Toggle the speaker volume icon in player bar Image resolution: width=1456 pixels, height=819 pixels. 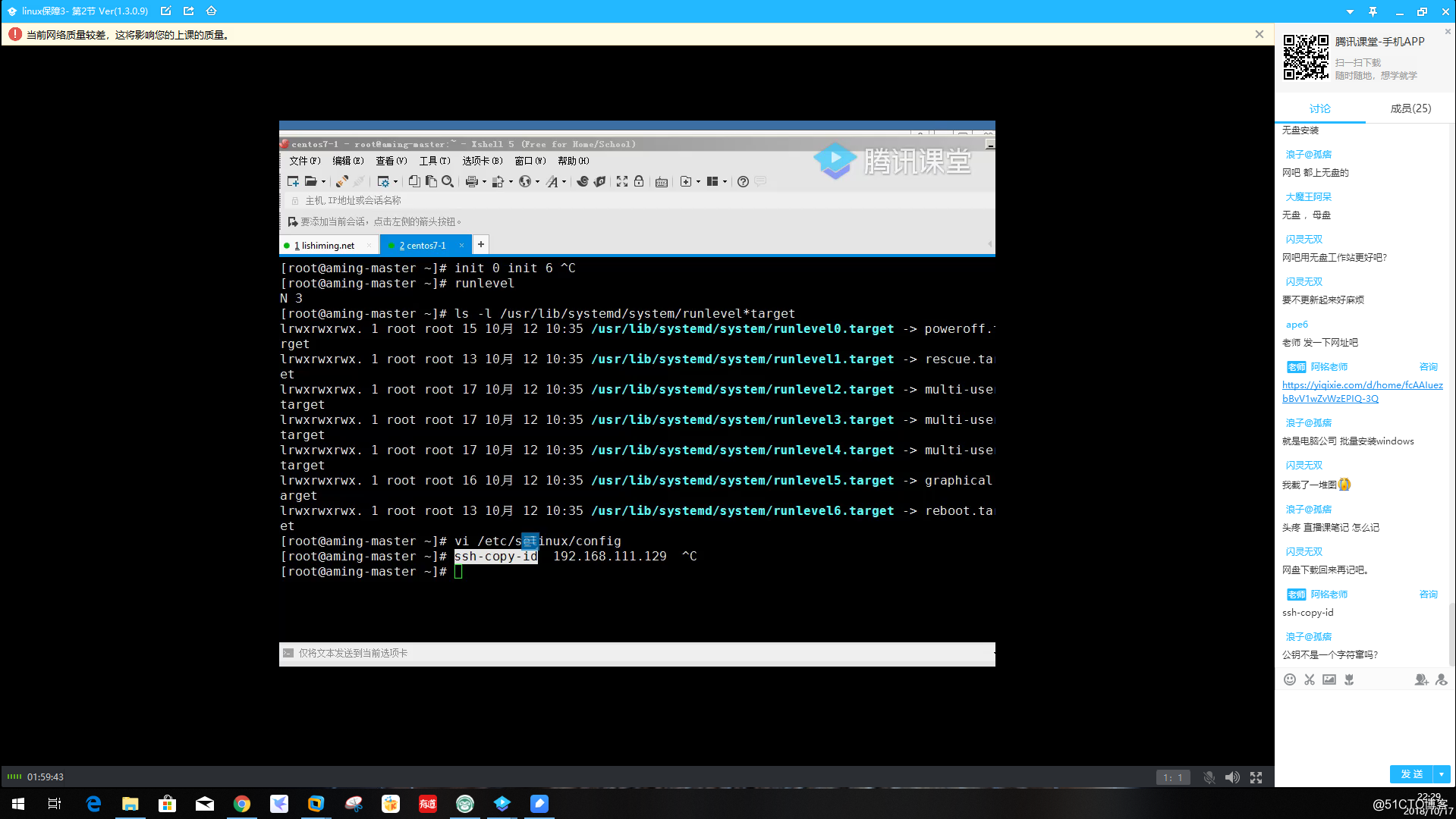click(1232, 777)
